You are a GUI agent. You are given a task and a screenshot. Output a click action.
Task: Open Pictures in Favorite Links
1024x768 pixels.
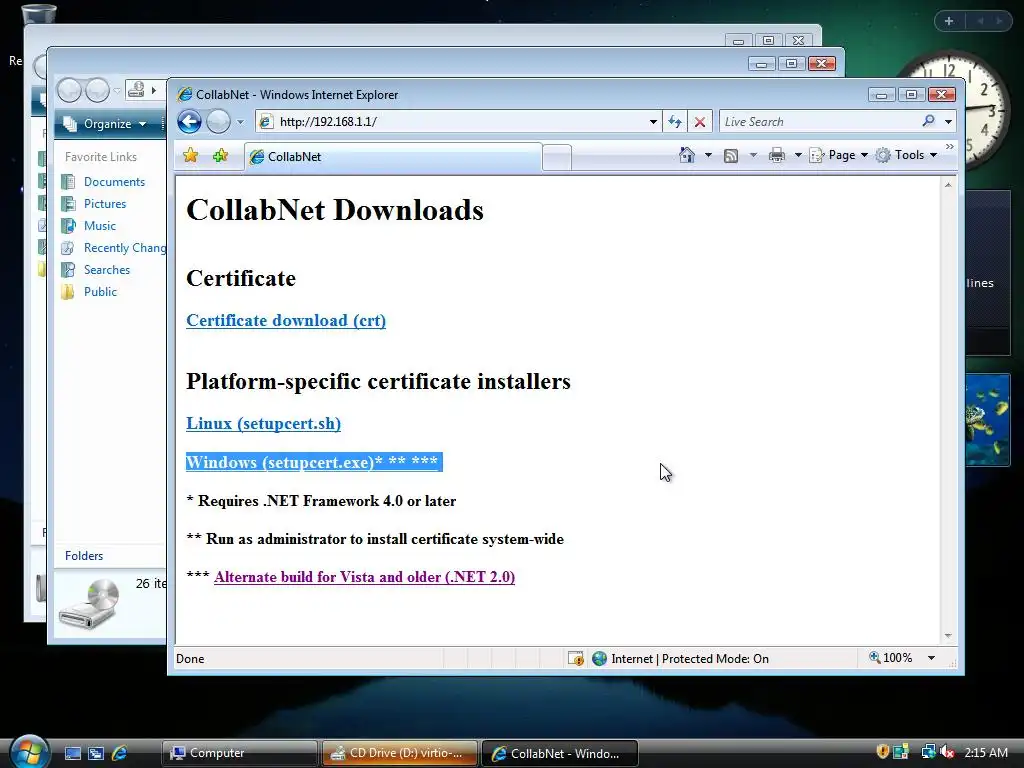point(104,204)
